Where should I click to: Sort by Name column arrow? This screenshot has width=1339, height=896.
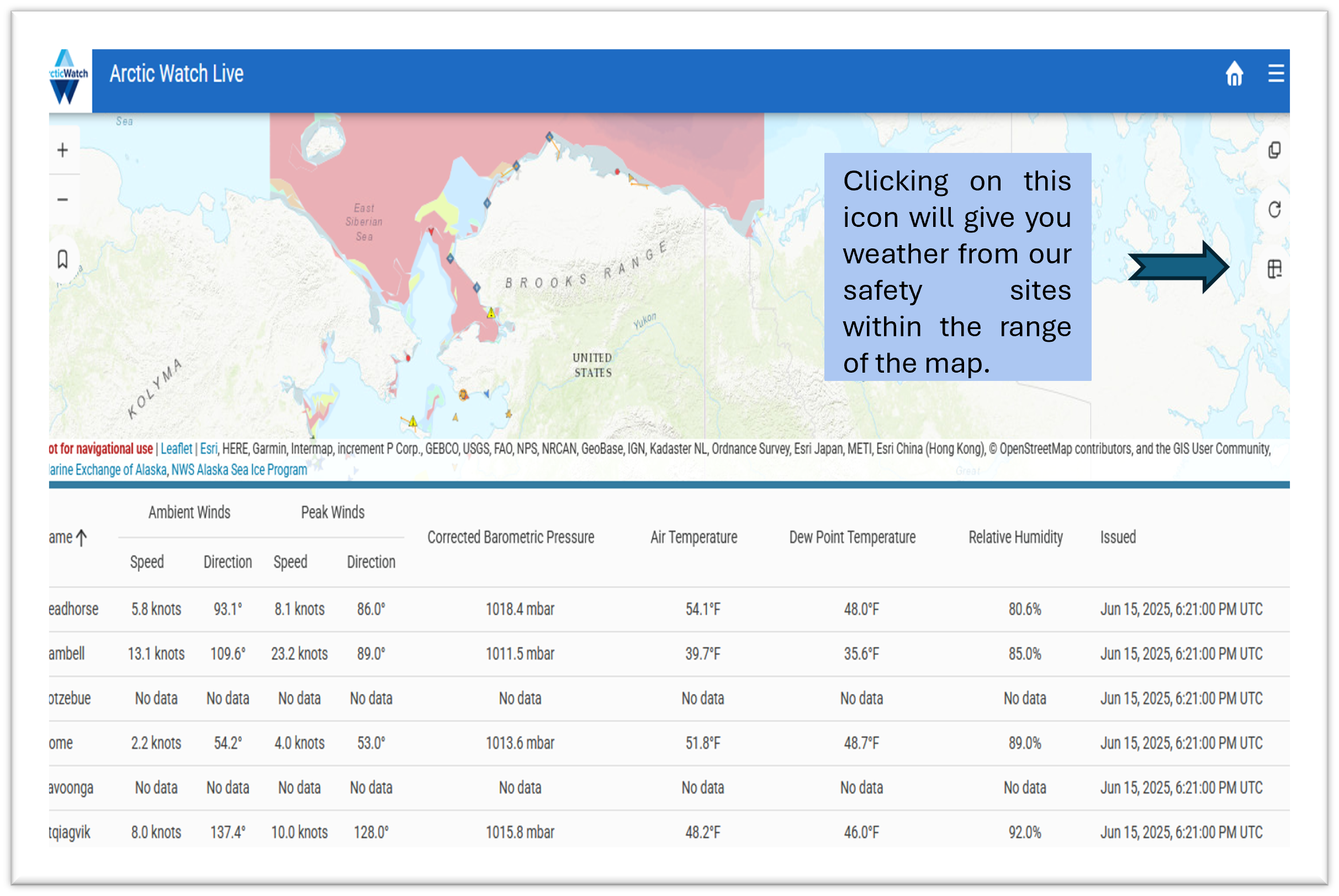click(81, 538)
